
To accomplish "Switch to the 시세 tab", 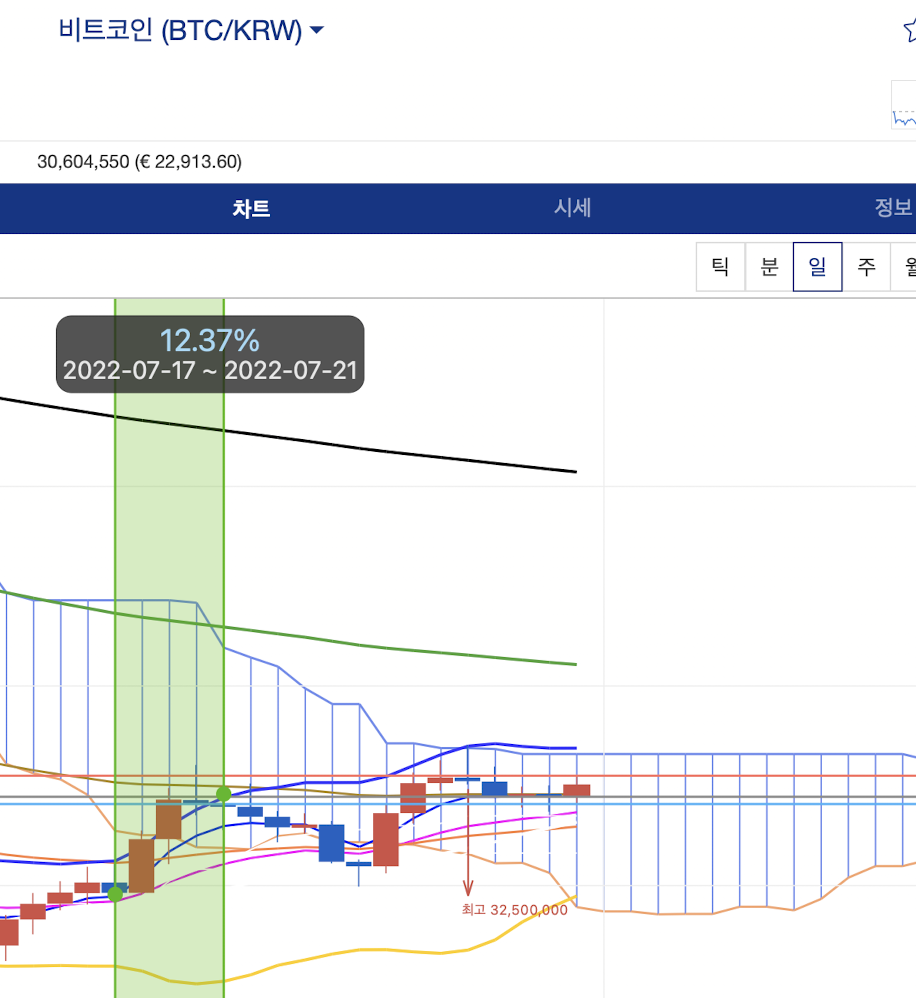I will pos(572,208).
